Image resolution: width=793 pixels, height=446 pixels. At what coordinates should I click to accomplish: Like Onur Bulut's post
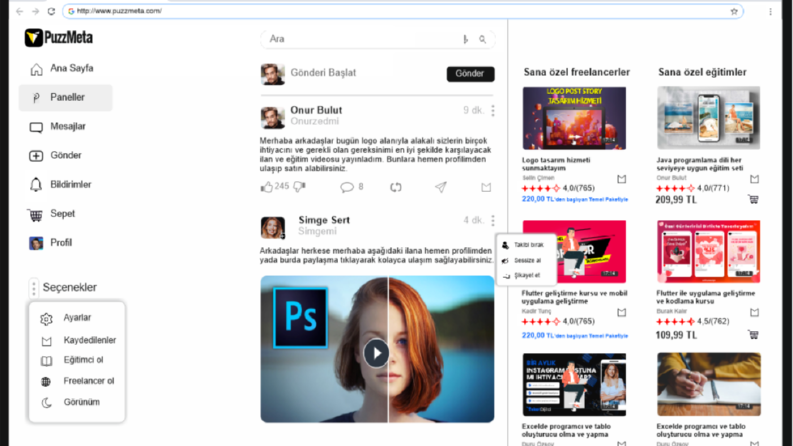[267, 187]
